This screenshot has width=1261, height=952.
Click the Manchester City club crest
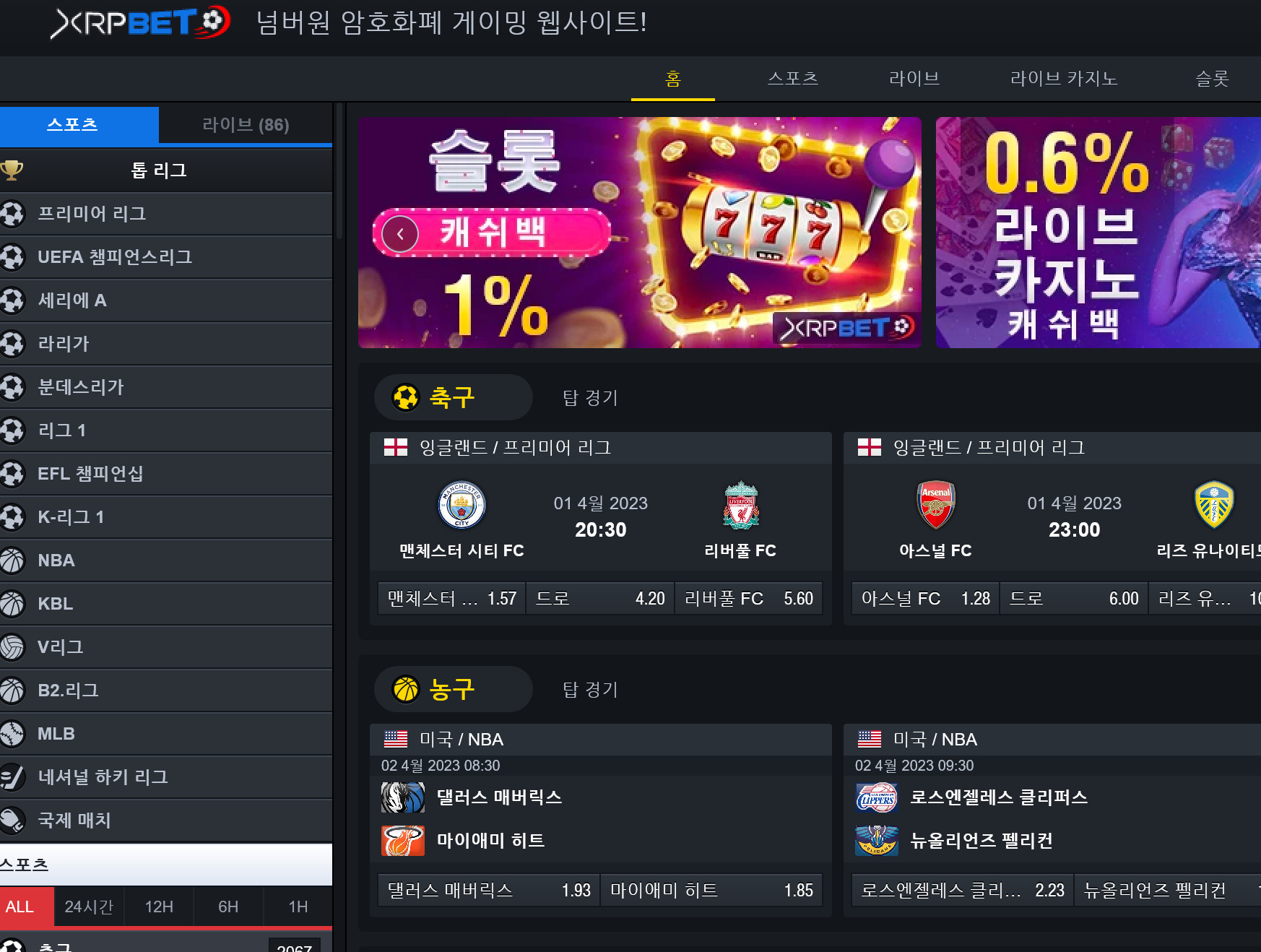click(461, 505)
